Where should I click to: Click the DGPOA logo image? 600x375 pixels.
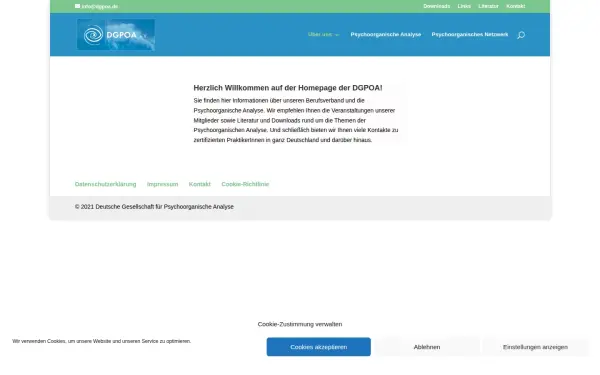[x=116, y=34]
